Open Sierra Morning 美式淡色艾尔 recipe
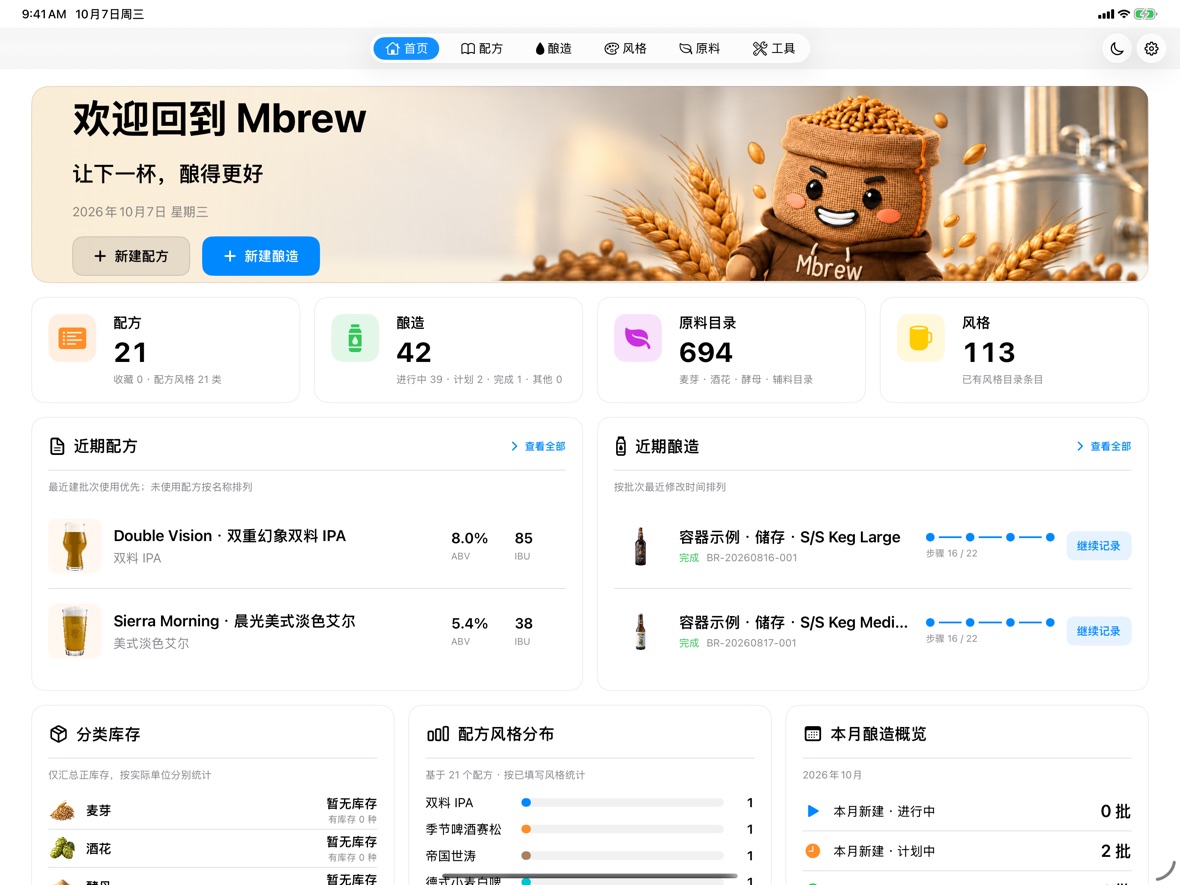This screenshot has height=885, width=1180. click(x=307, y=631)
